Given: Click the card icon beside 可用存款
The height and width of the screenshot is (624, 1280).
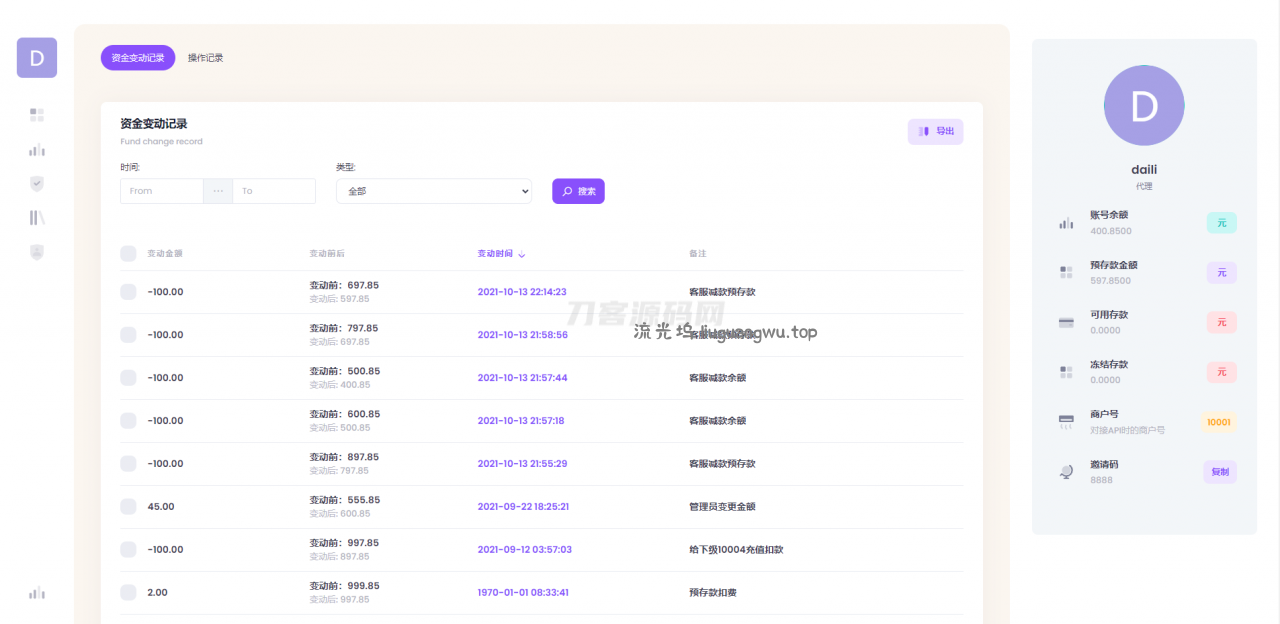Looking at the screenshot, I should point(1066,322).
